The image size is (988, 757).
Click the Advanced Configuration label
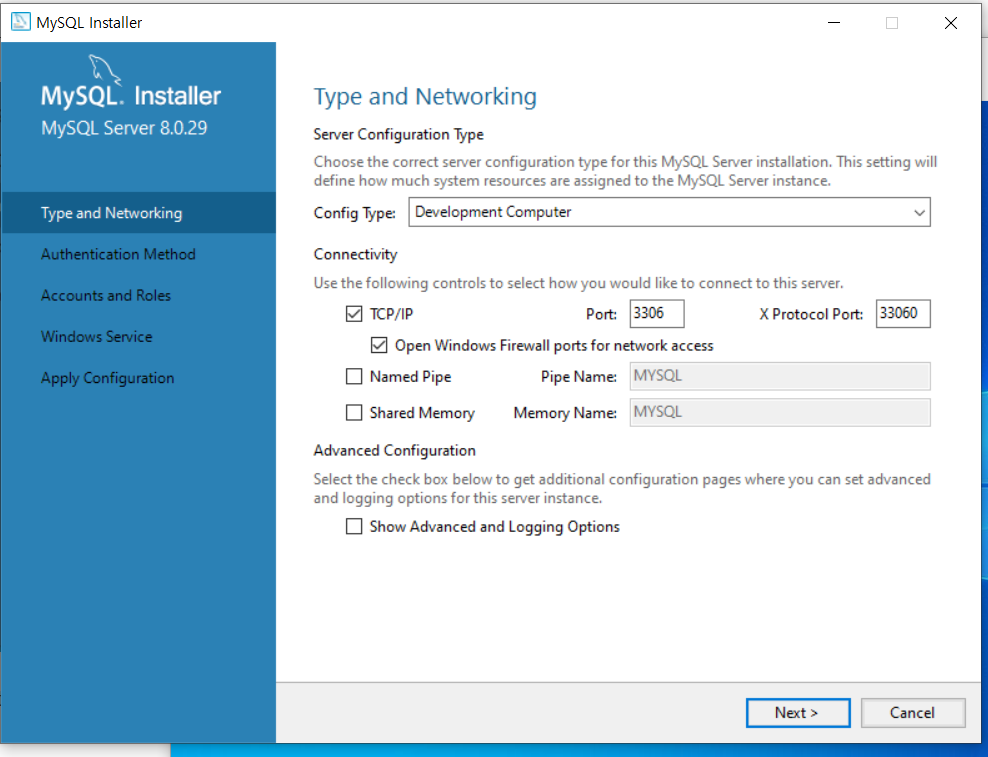395,451
